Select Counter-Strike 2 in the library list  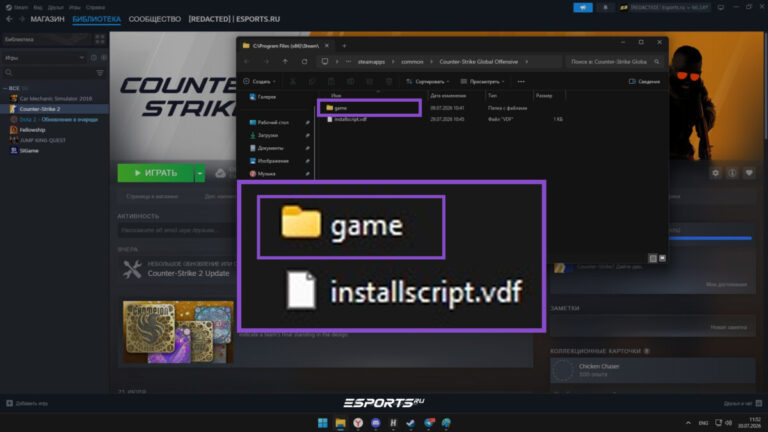click(54, 109)
